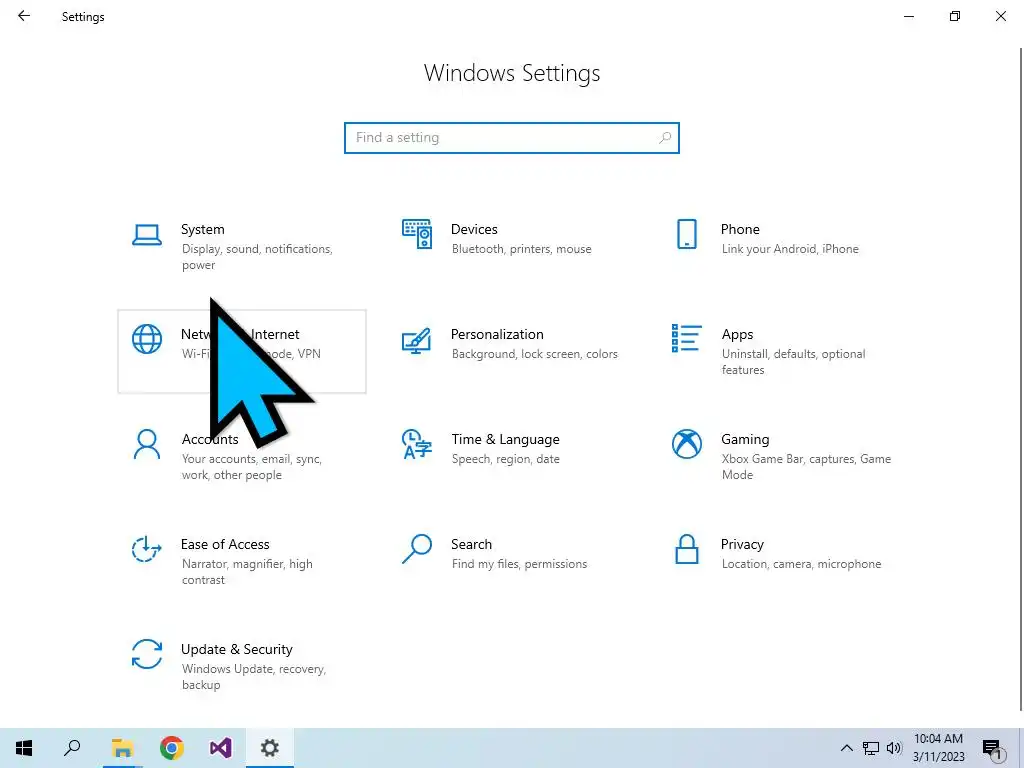Open the taskbar clock and date
Screen dimensions: 1024x768
[x=938, y=748]
